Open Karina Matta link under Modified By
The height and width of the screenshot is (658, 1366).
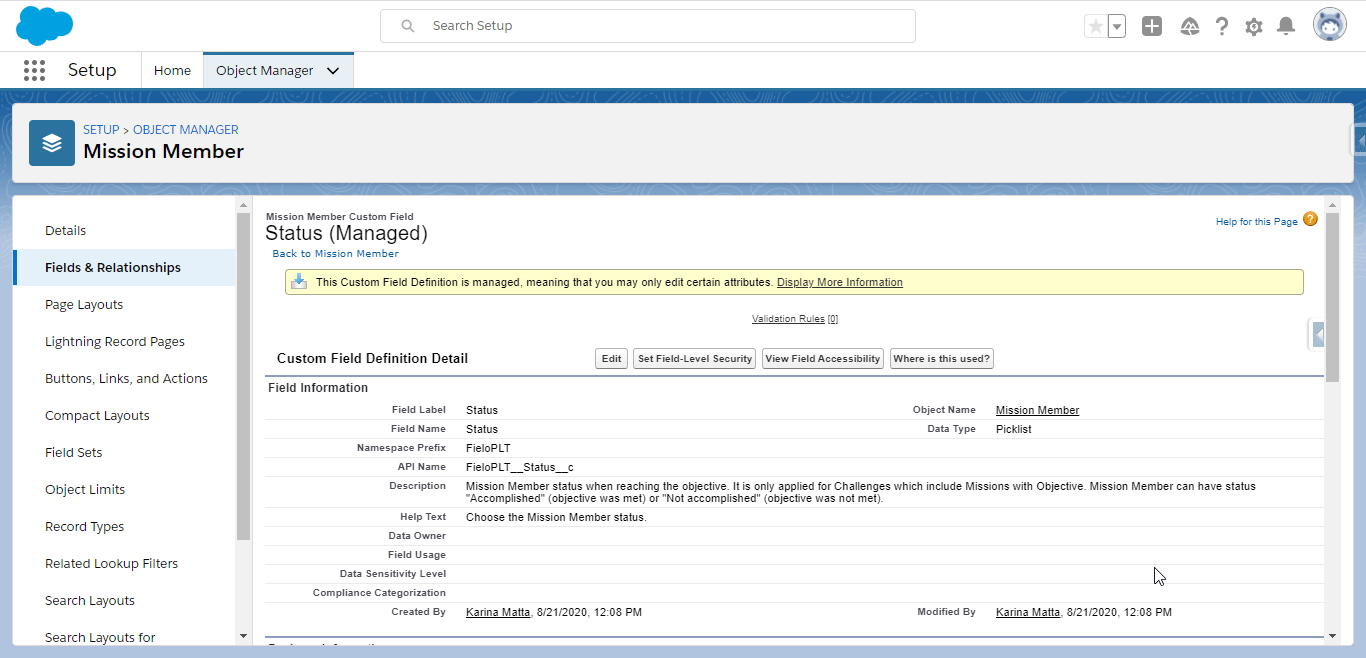click(x=1028, y=612)
